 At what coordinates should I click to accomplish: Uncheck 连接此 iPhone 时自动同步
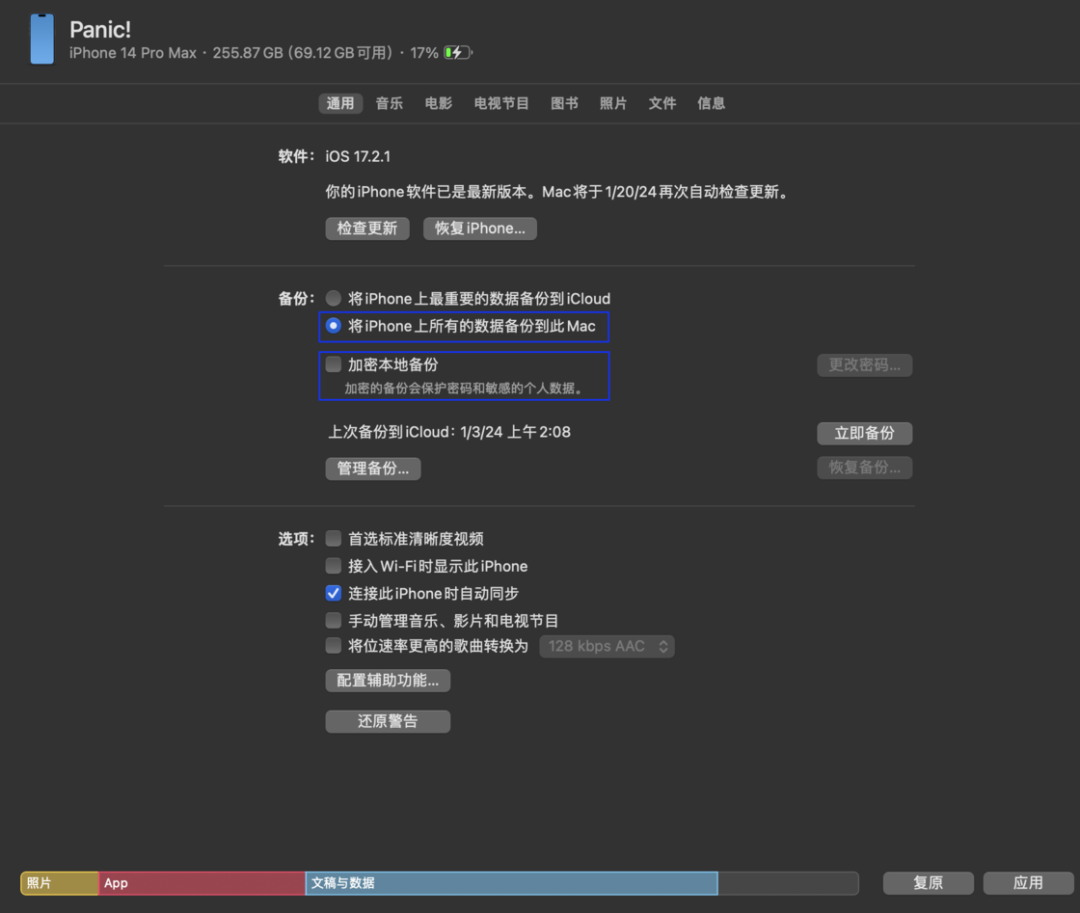[333, 594]
